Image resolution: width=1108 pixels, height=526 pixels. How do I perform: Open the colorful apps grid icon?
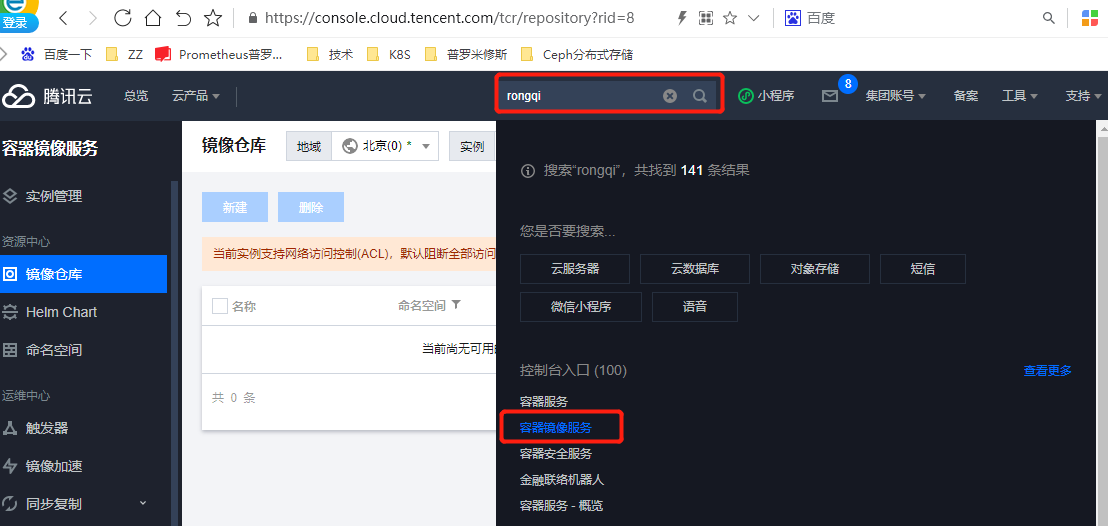coord(1090,18)
